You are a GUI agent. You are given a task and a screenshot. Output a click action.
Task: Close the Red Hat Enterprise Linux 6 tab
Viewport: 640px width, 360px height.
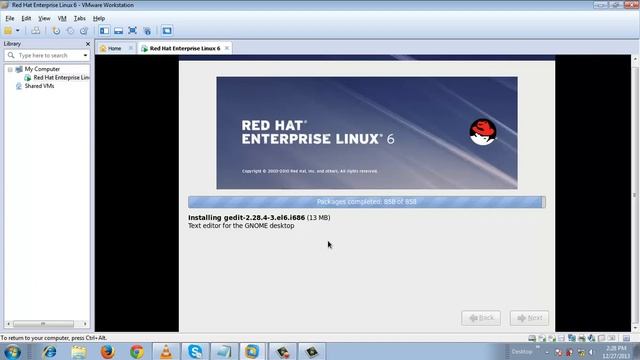227,48
